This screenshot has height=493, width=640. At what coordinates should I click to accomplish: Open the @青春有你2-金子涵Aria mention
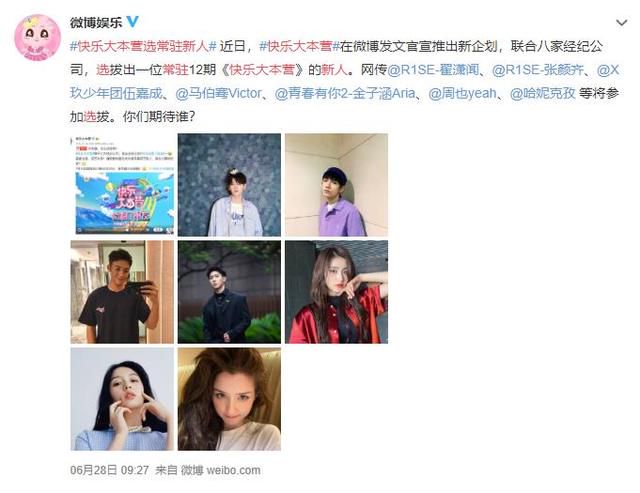(345, 93)
